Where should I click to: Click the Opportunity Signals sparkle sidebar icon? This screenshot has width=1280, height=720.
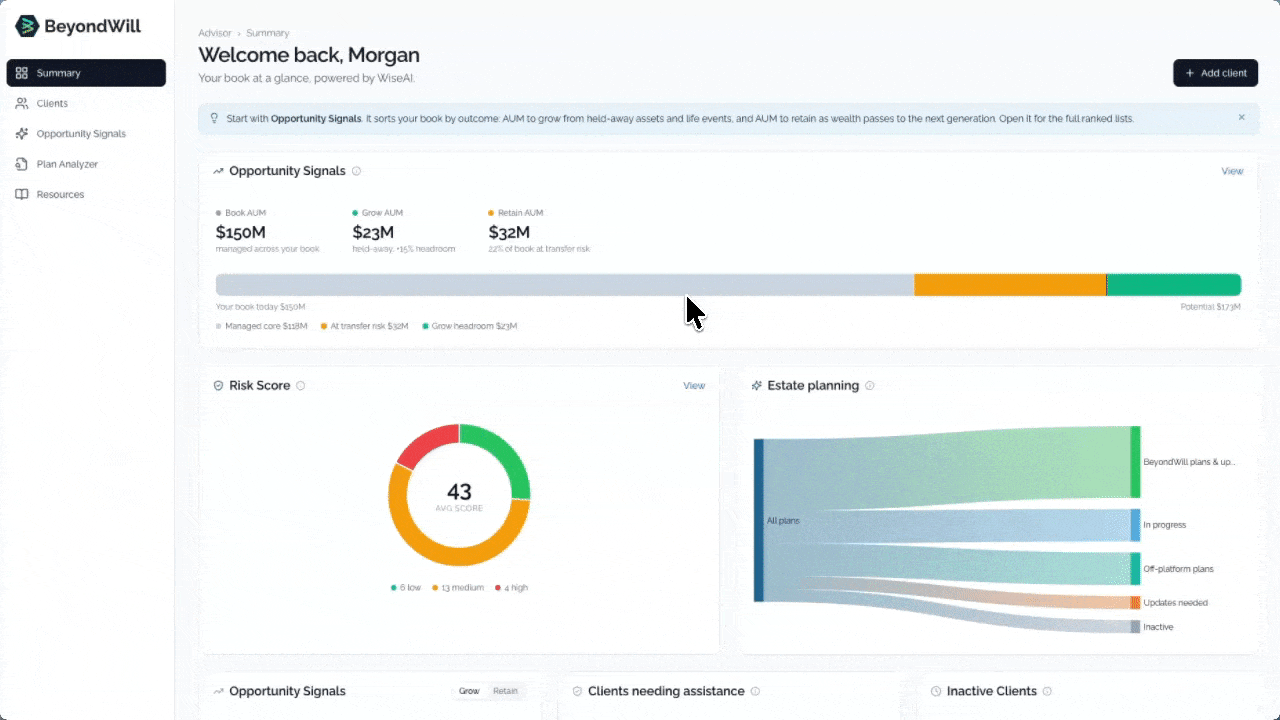tap(22, 134)
